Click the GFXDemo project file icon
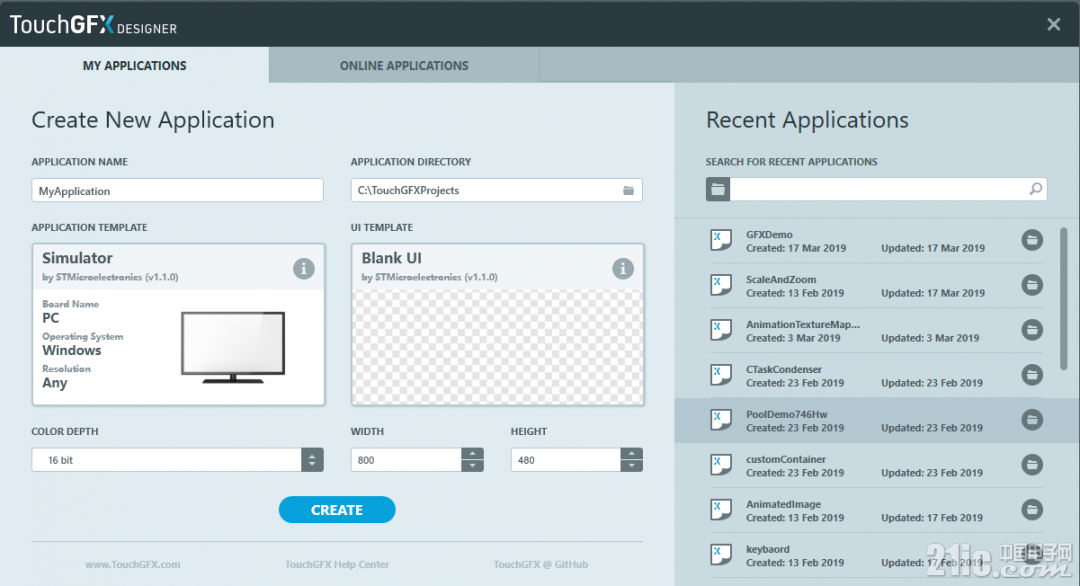The height and width of the screenshot is (586, 1080). coord(720,240)
